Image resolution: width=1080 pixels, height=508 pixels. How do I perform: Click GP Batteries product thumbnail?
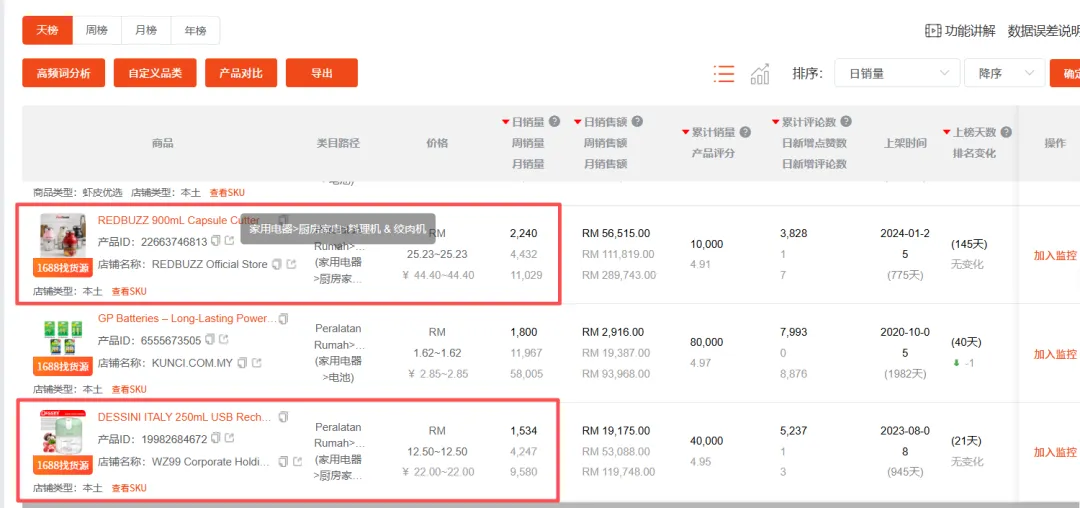63,337
